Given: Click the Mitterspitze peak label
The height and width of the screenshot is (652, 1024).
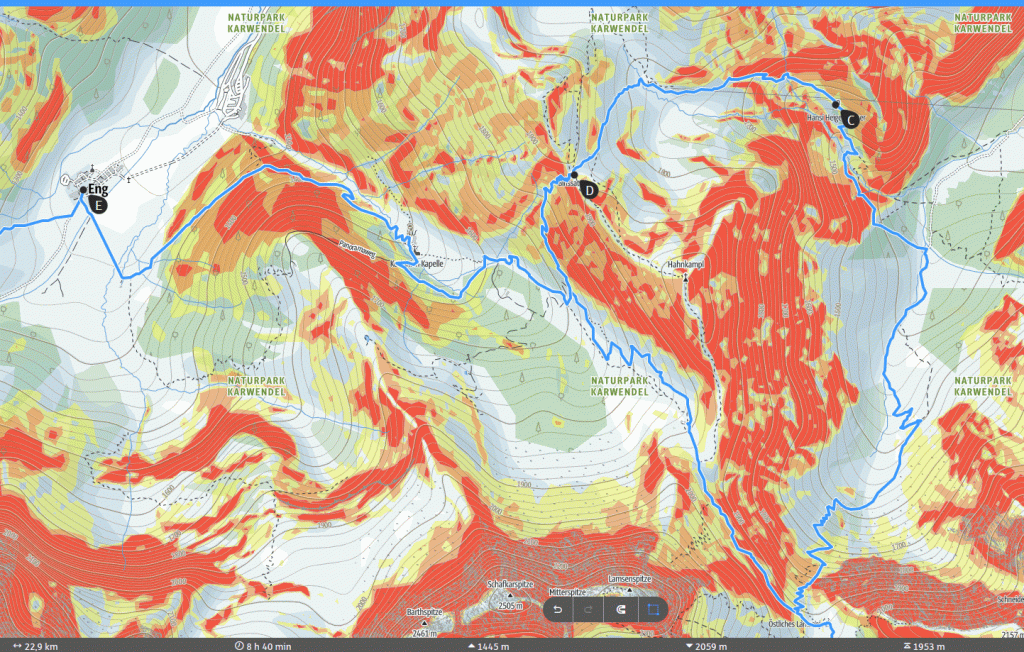Looking at the screenshot, I should tap(566, 591).
